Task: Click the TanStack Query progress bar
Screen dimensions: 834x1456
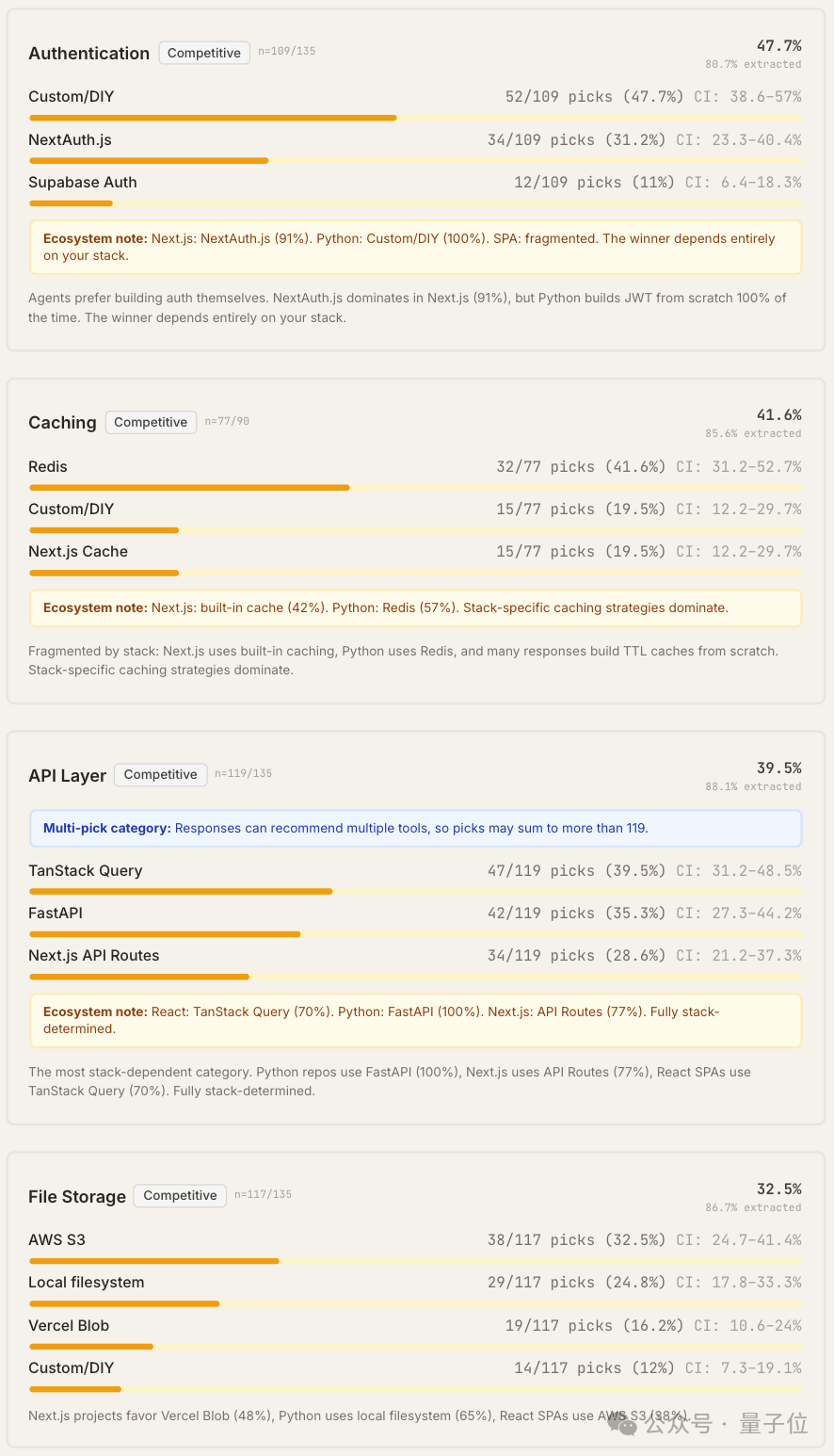Action: pos(181,891)
